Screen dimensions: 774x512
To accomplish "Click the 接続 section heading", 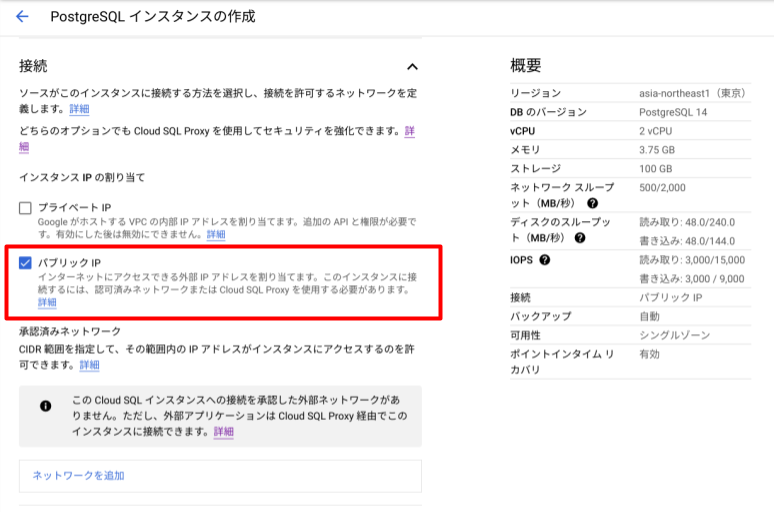I will 33,66.
